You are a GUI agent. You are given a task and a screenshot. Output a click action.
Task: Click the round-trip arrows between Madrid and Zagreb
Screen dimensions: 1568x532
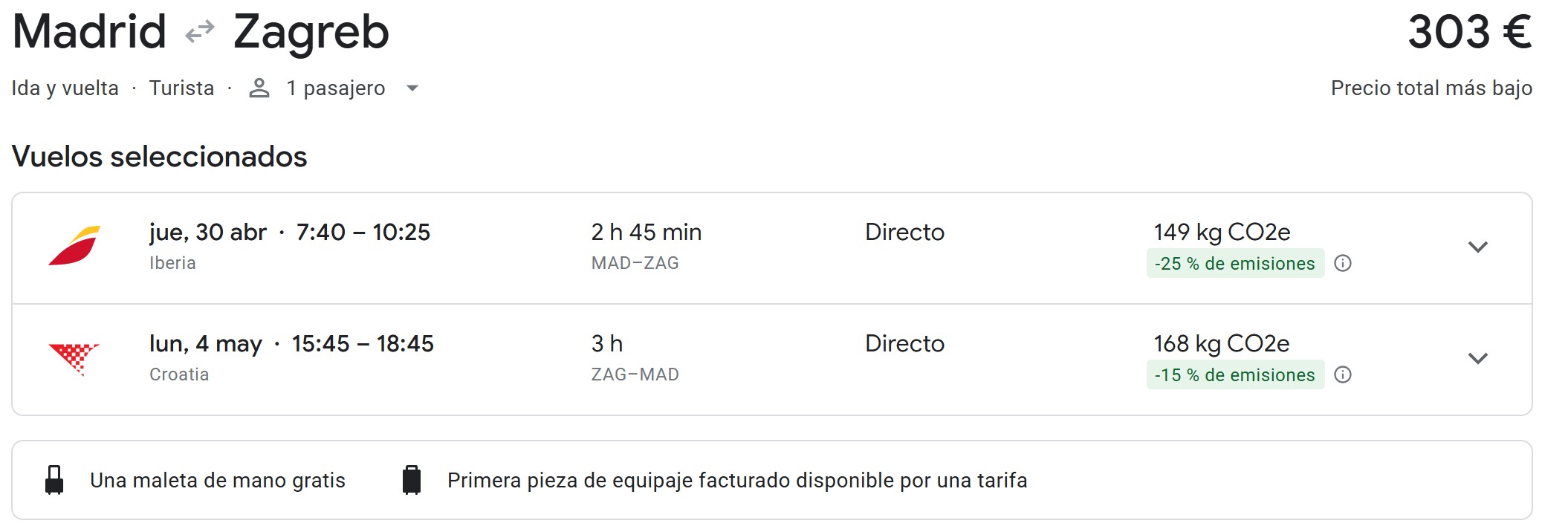pos(200,32)
